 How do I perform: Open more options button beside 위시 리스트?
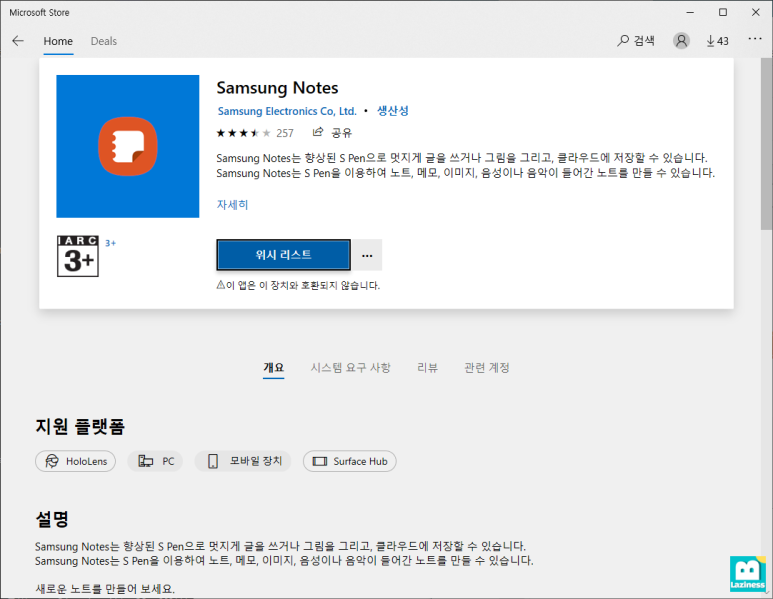tap(367, 255)
